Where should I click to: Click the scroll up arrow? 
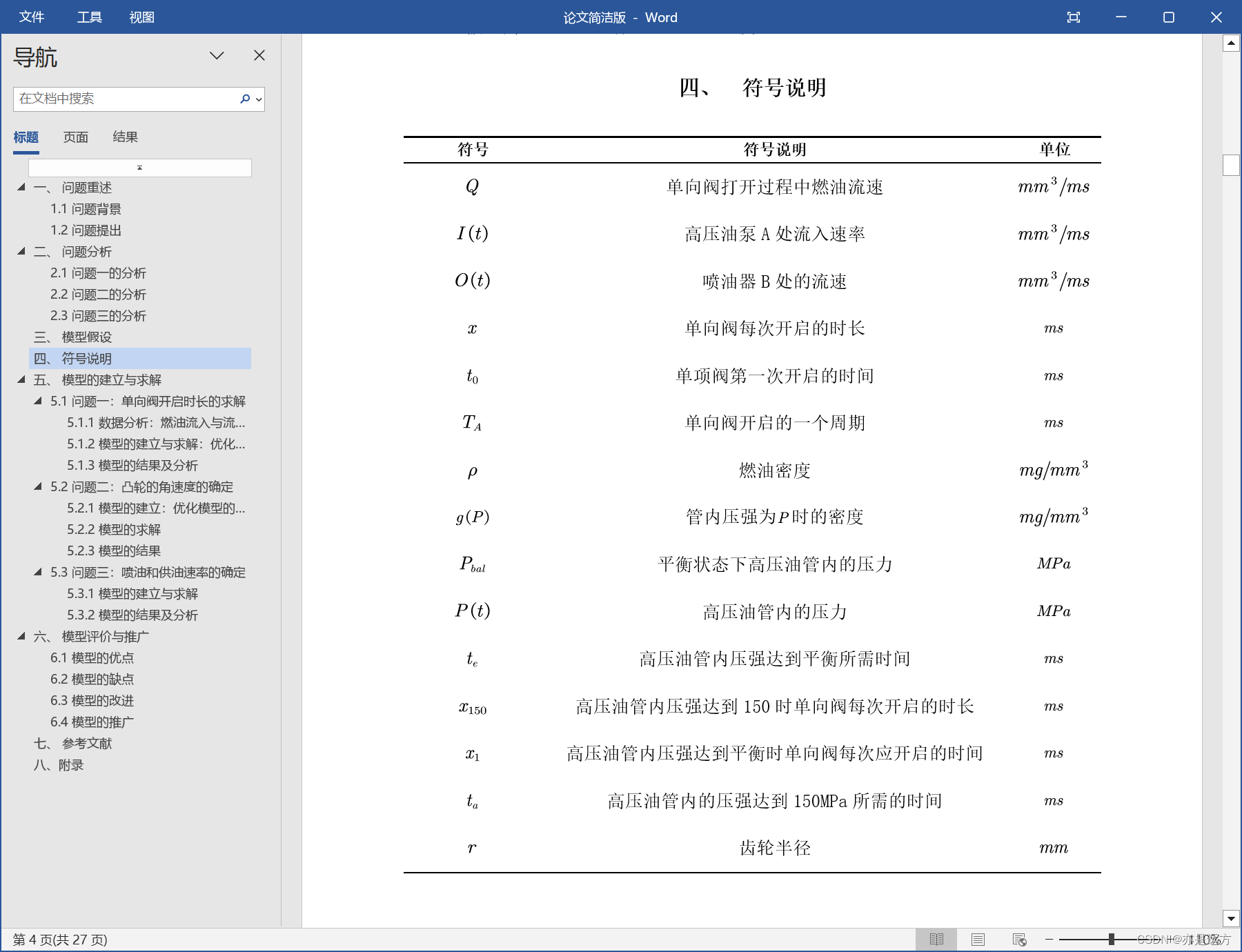pyautogui.click(x=1231, y=43)
